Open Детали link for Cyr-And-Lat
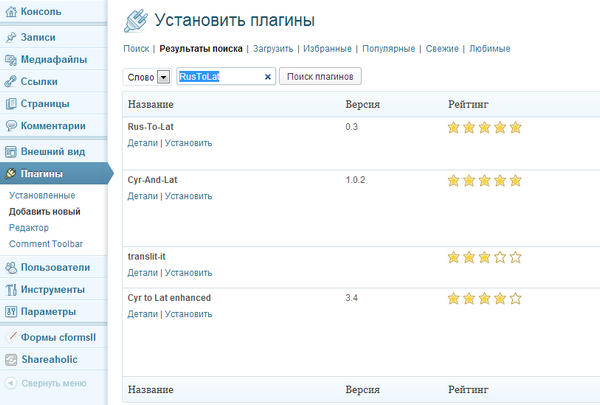The image size is (600, 405). tap(142, 196)
